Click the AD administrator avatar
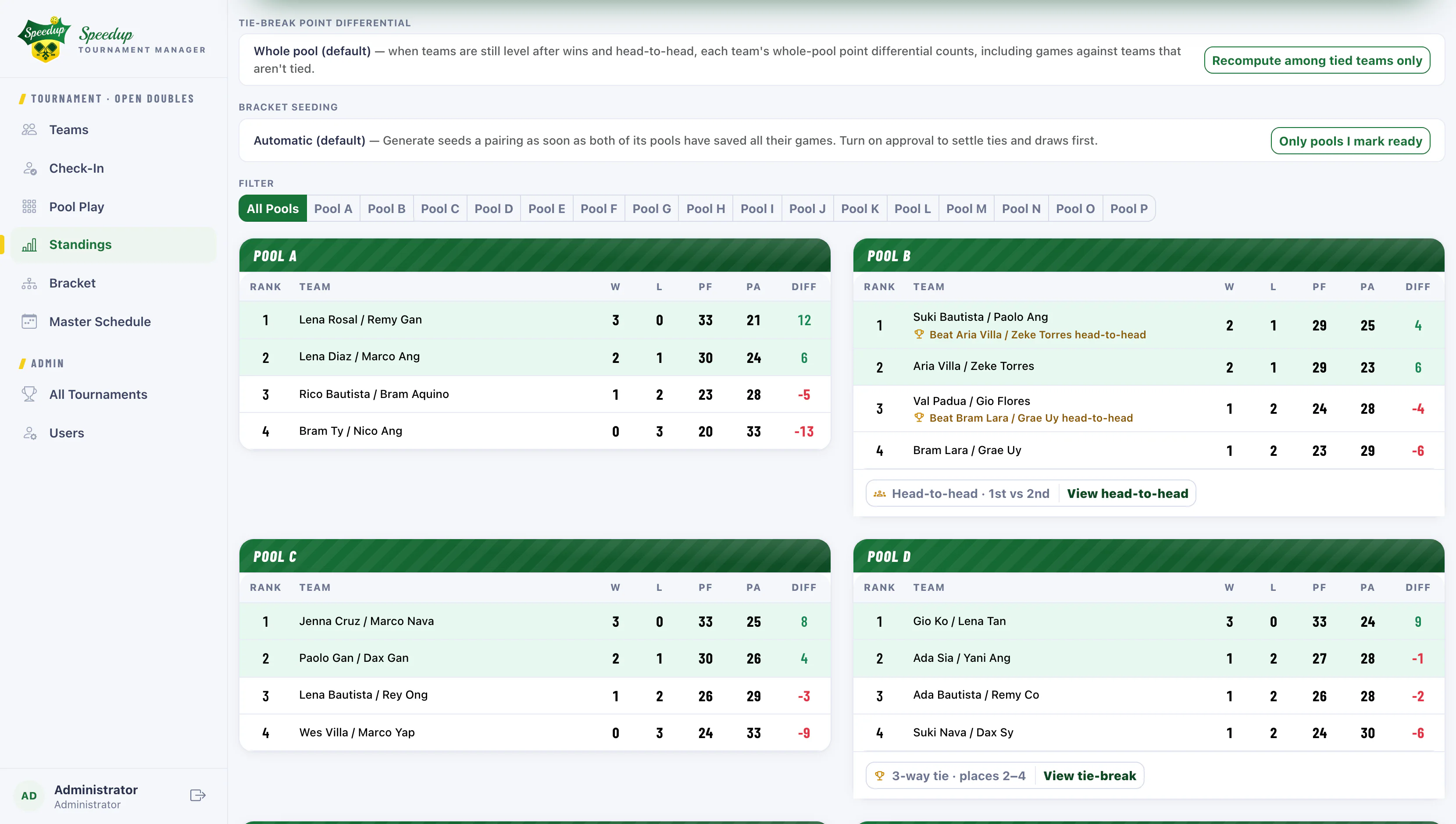The width and height of the screenshot is (1456, 824). 29,796
